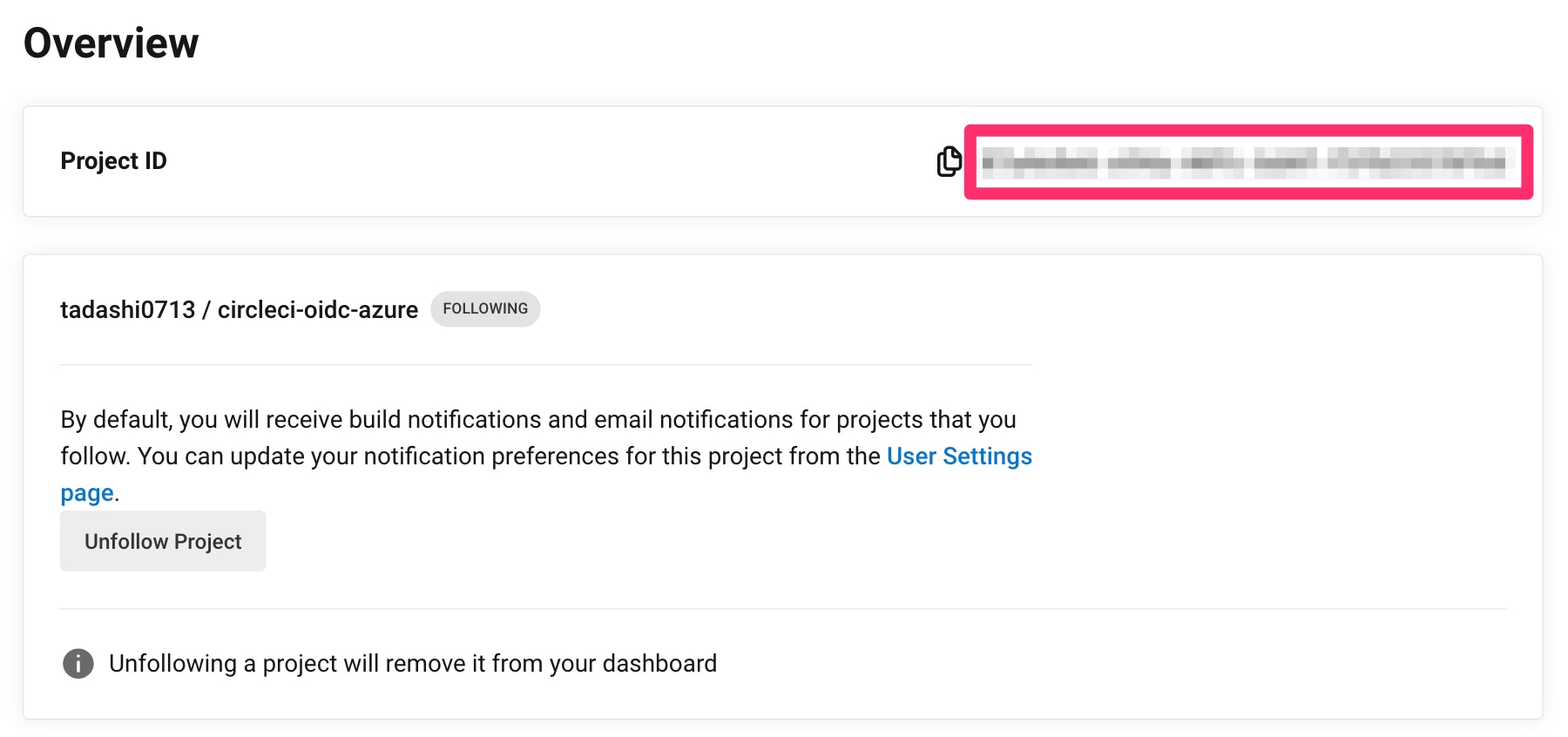This screenshot has height=737, width=1568.
Task: Click the divider line above the unfollowing notice
Action: (782, 608)
